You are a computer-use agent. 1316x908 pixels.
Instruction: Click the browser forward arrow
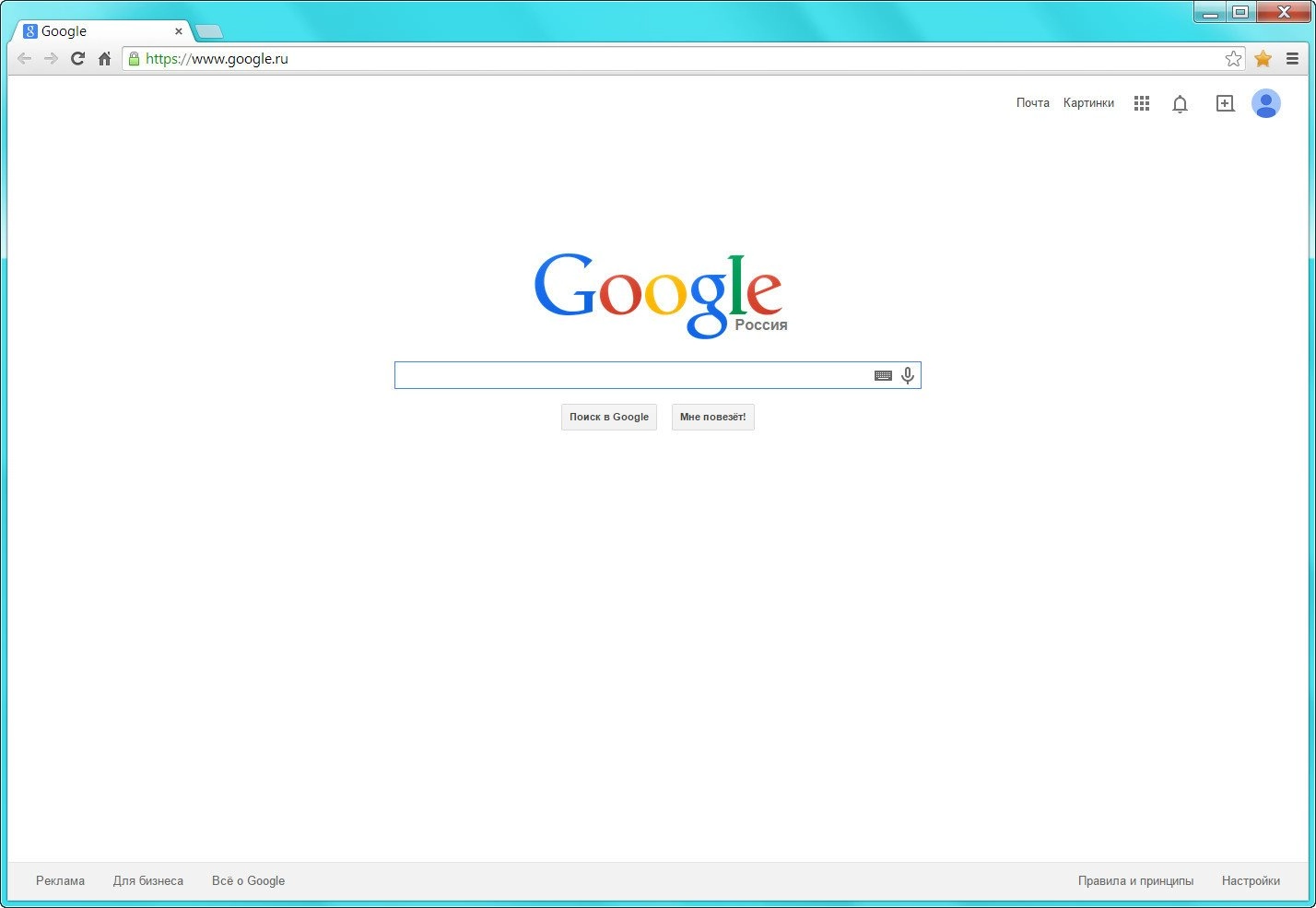pos(51,58)
